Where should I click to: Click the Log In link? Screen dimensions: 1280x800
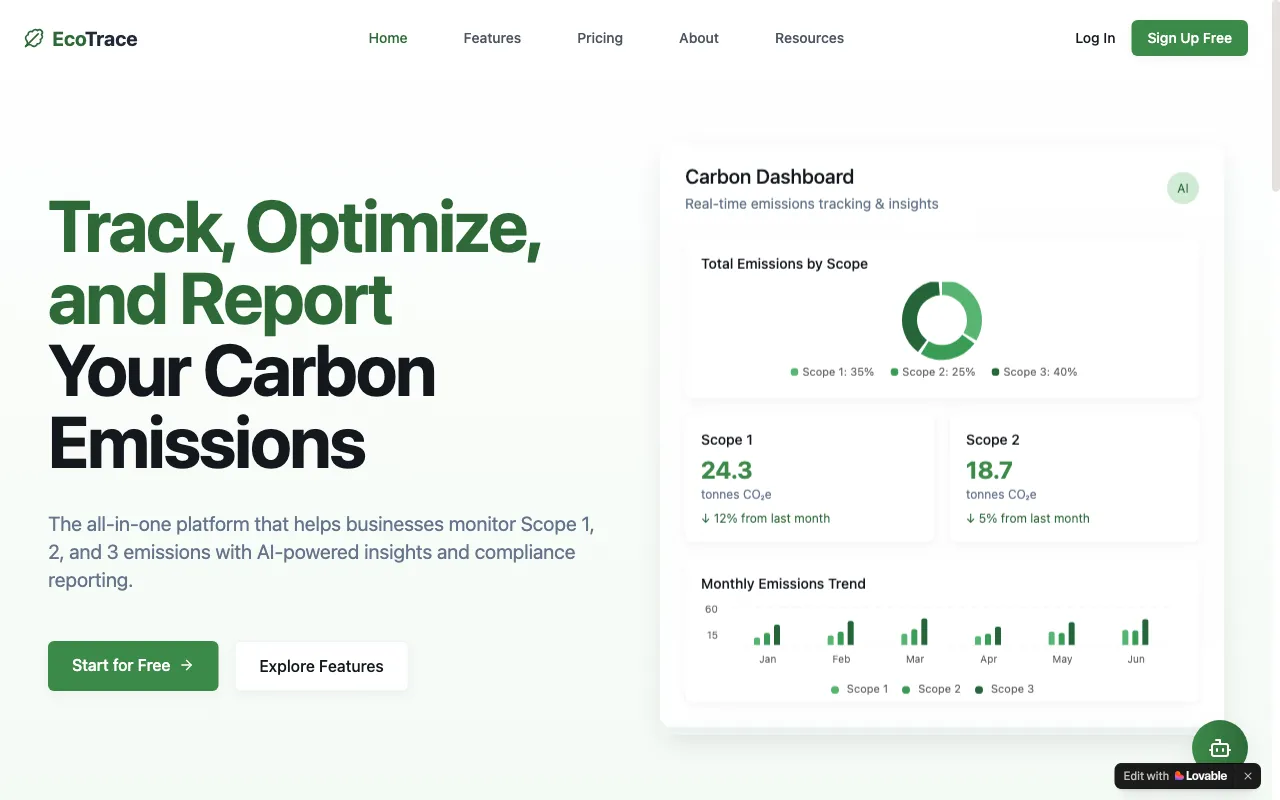pyautogui.click(x=1095, y=38)
